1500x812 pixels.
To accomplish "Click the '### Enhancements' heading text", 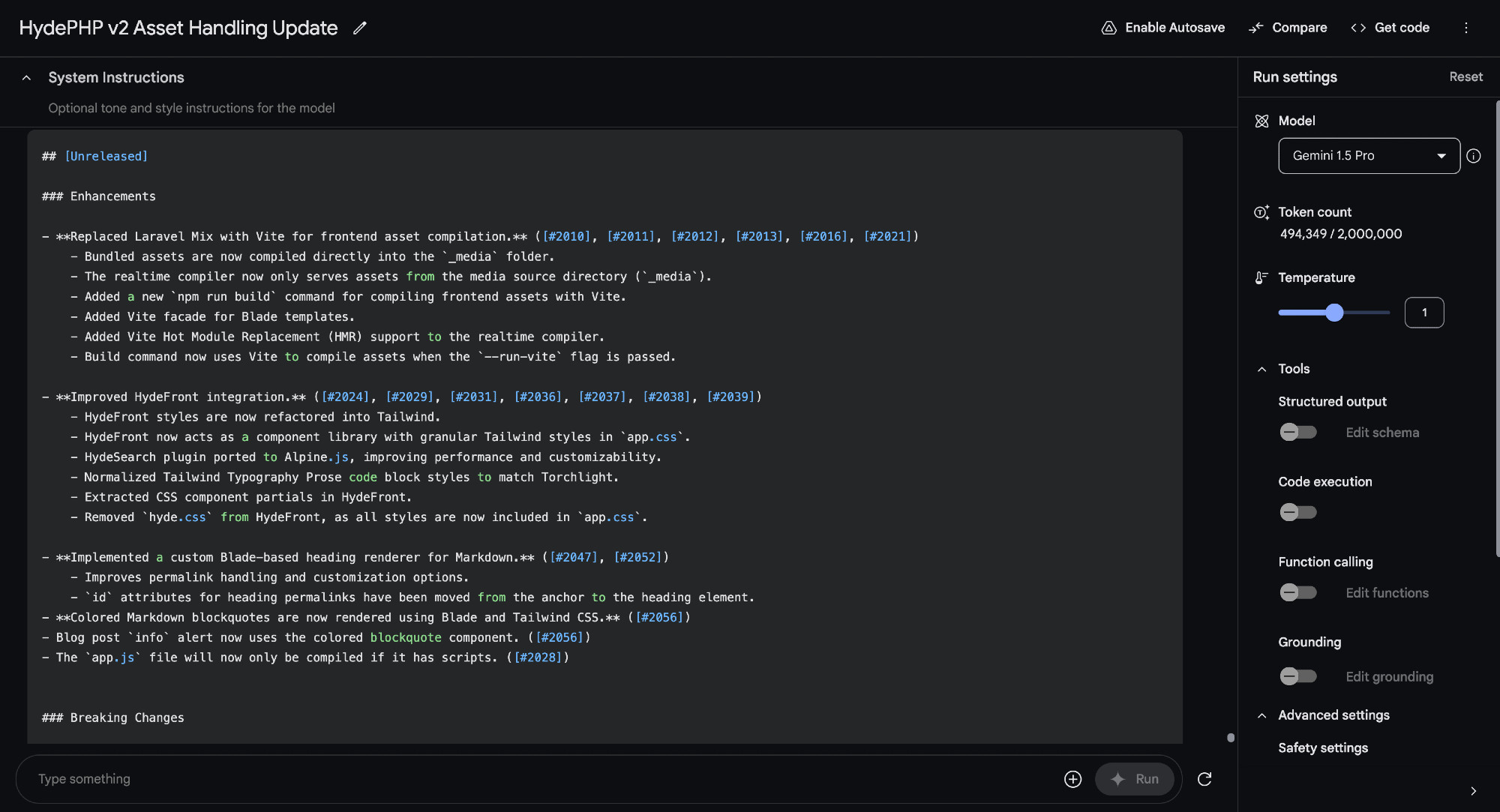I will click(99, 196).
